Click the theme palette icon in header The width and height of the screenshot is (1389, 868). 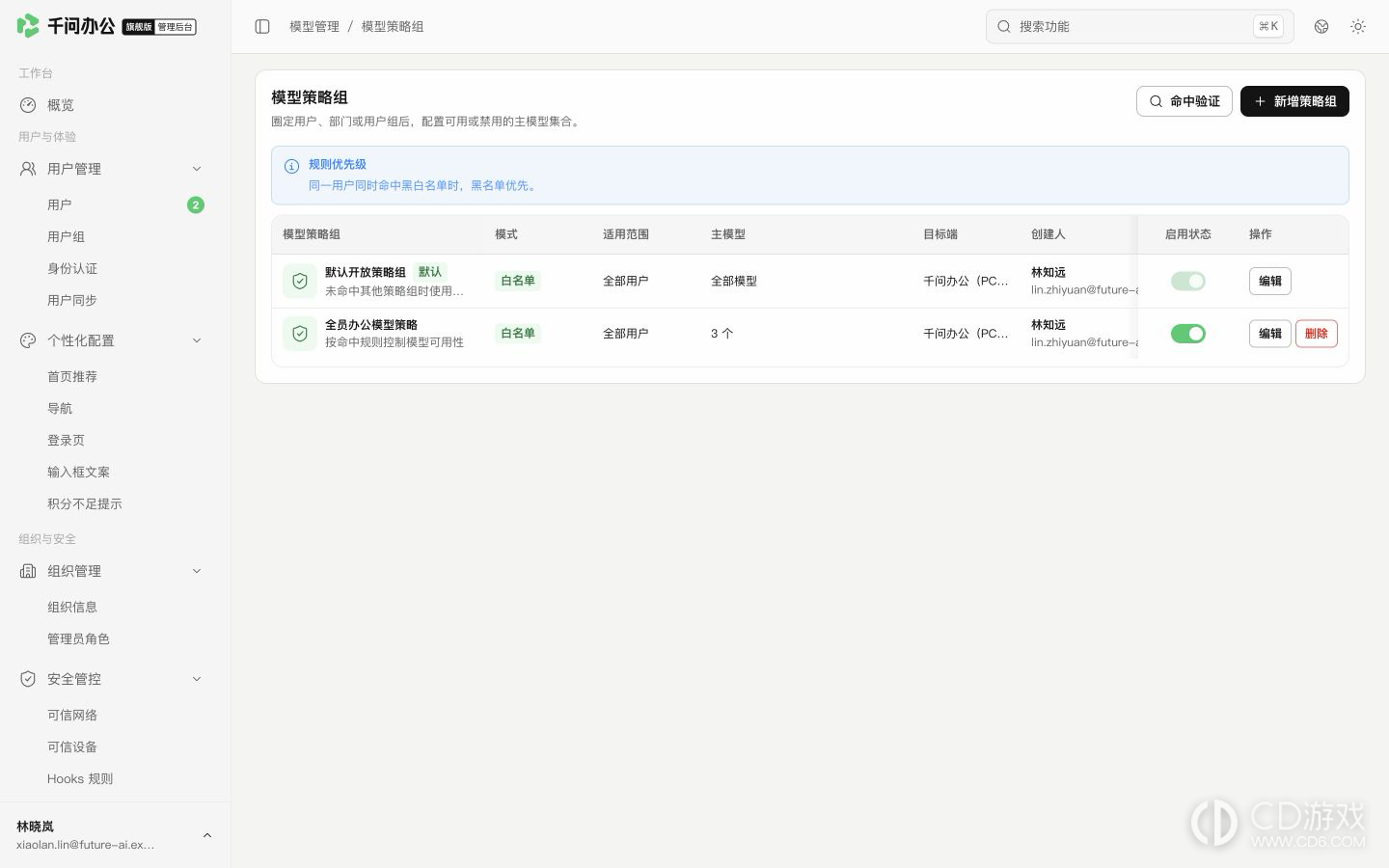(x=1321, y=27)
